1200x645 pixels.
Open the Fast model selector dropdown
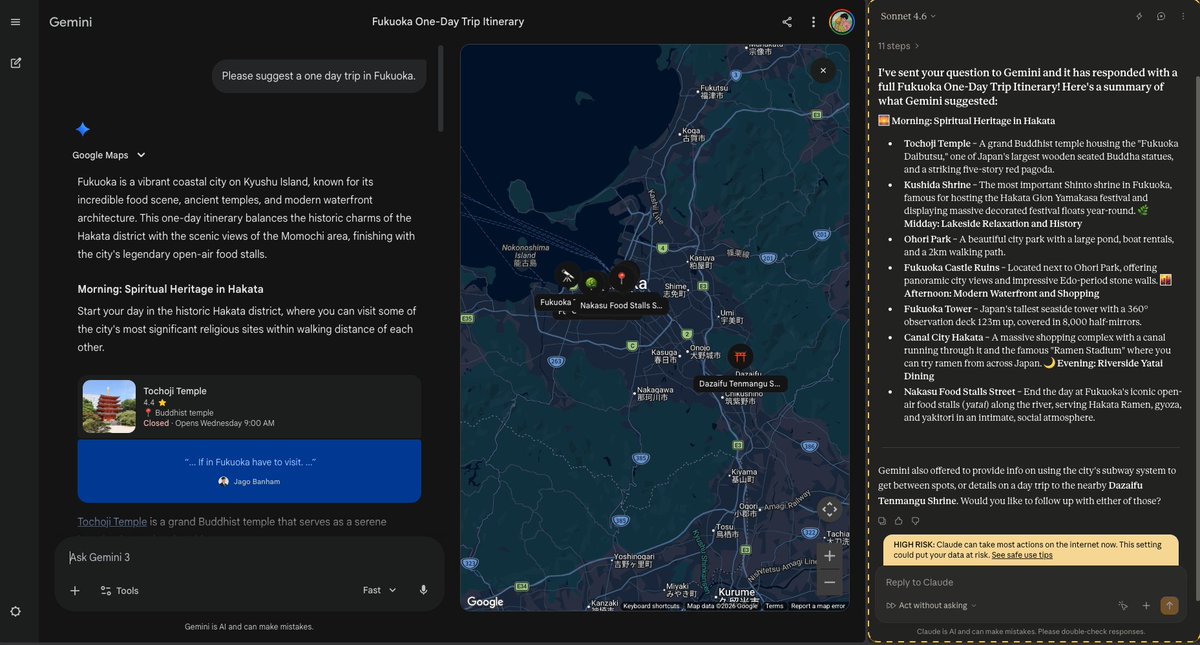(380, 590)
